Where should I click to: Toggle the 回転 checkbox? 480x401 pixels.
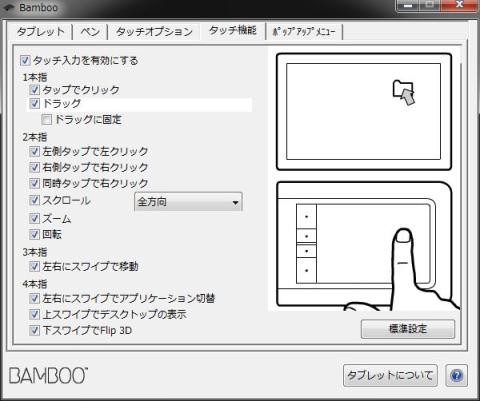pos(35,234)
